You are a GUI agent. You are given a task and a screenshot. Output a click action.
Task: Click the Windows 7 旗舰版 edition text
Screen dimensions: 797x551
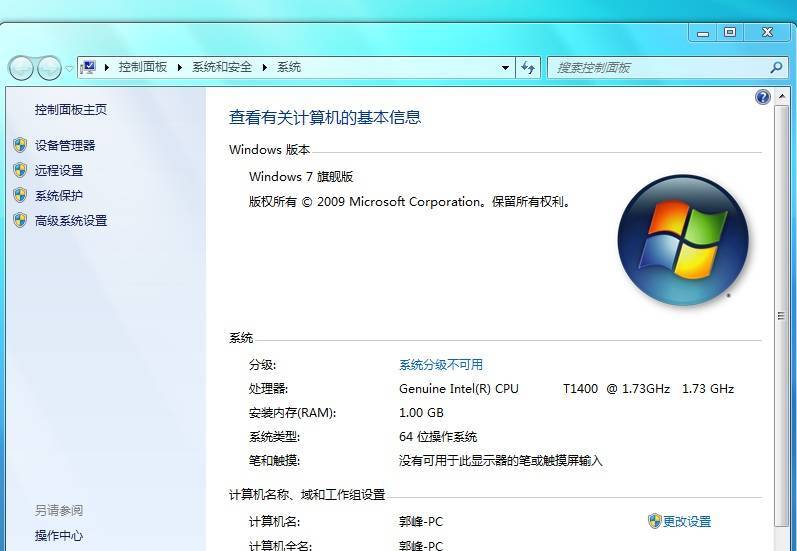pos(301,177)
